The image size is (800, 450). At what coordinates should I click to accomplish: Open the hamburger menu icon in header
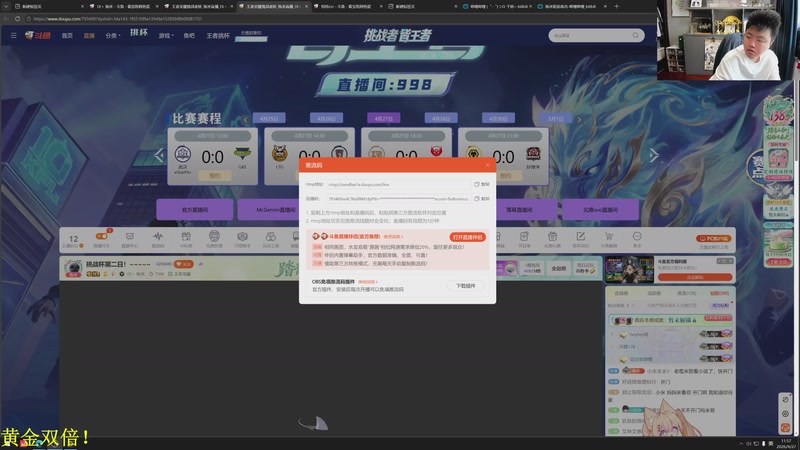click(x=13, y=35)
